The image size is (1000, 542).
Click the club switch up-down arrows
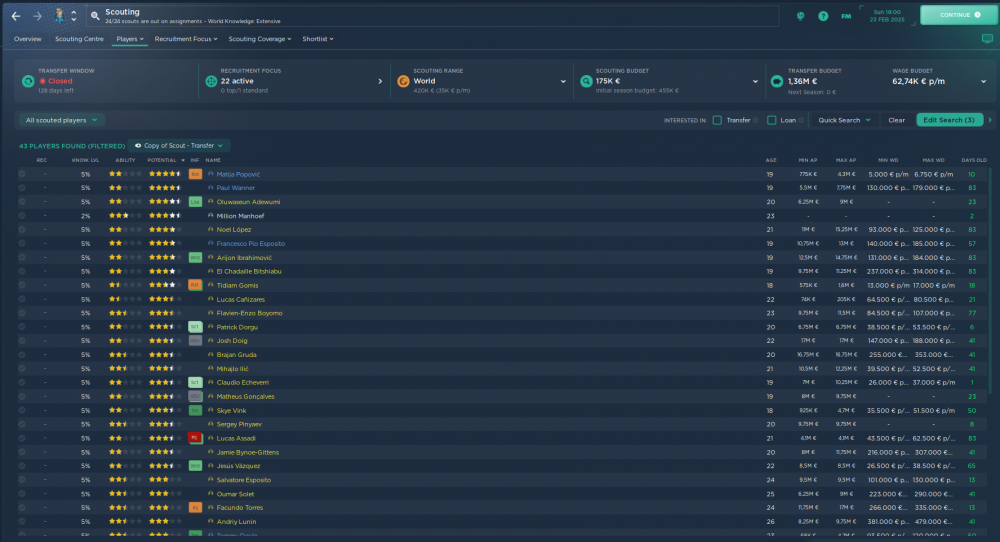pos(73,16)
